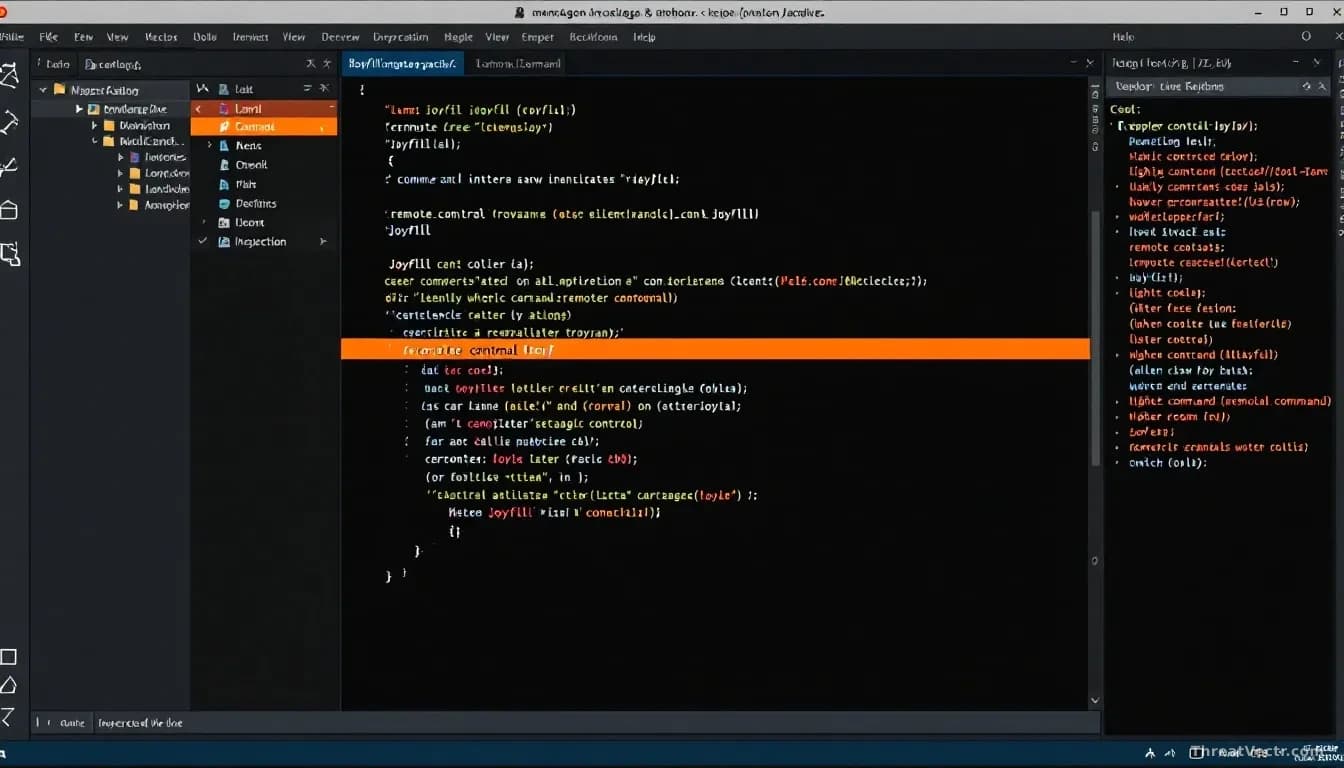Expand the "Dioiniaton" folder arrow
The image size is (1344, 768).
[95, 126]
